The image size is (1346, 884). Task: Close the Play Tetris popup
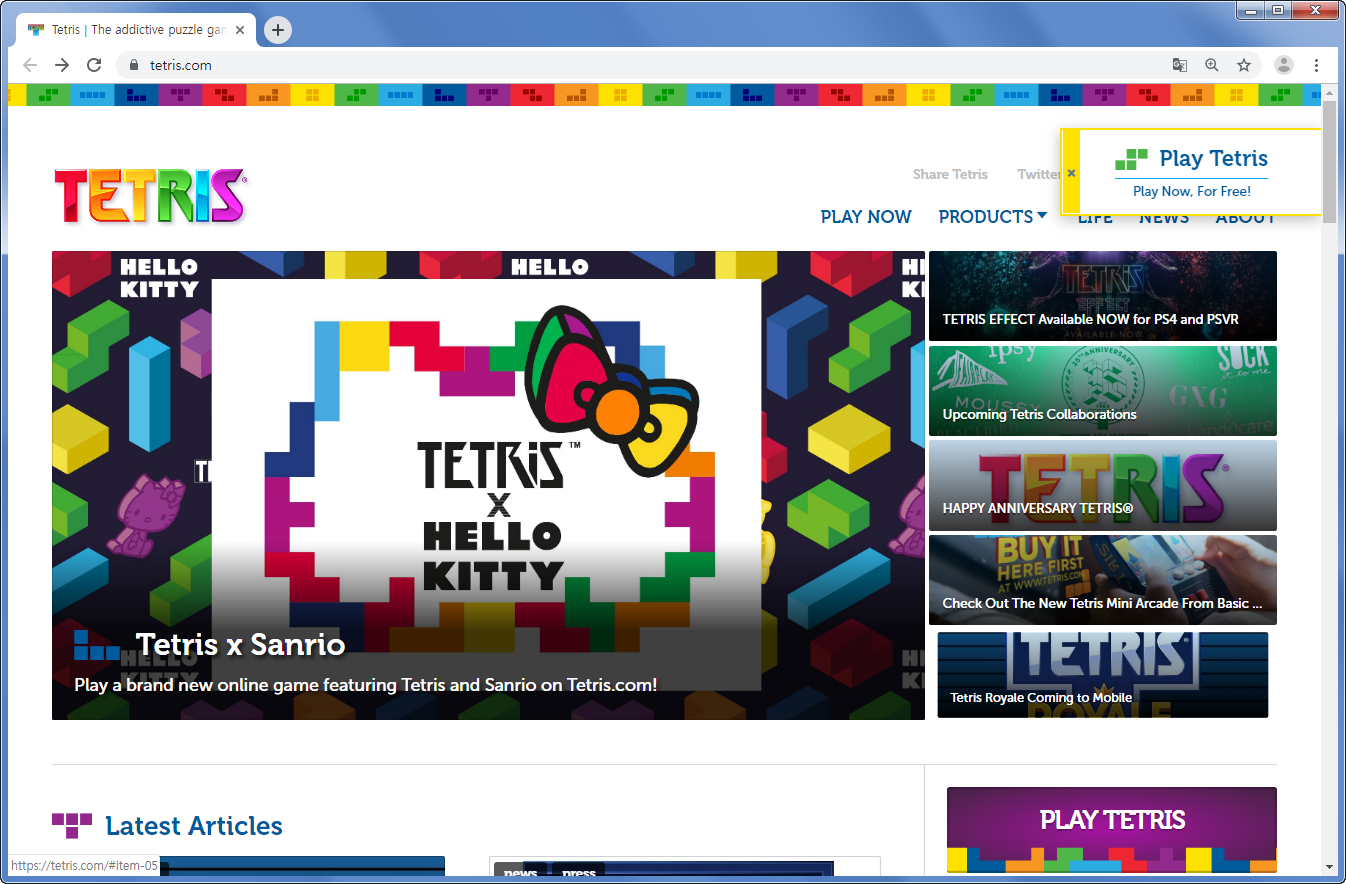[x=1071, y=173]
